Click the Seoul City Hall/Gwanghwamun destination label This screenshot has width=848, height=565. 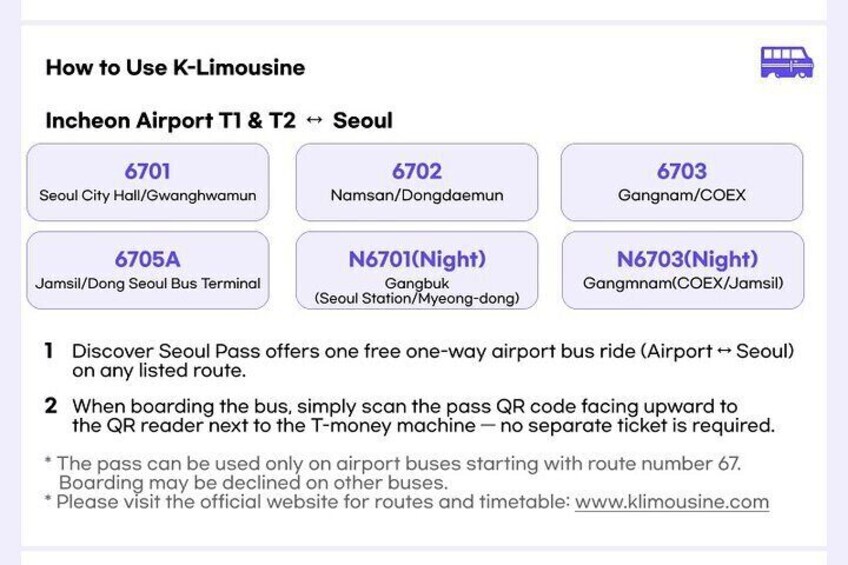point(148,196)
